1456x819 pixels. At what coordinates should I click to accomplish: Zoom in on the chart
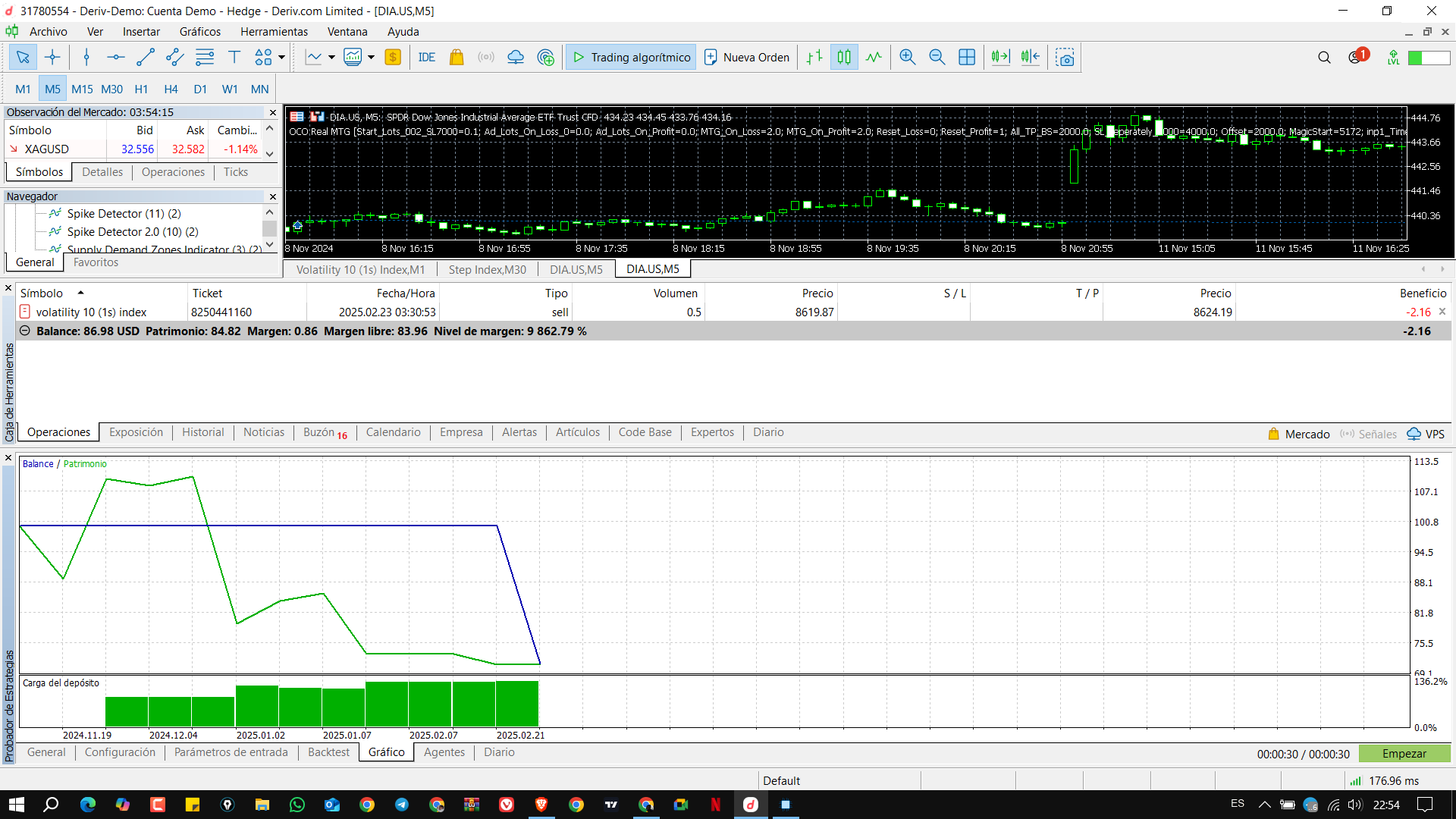tap(908, 57)
